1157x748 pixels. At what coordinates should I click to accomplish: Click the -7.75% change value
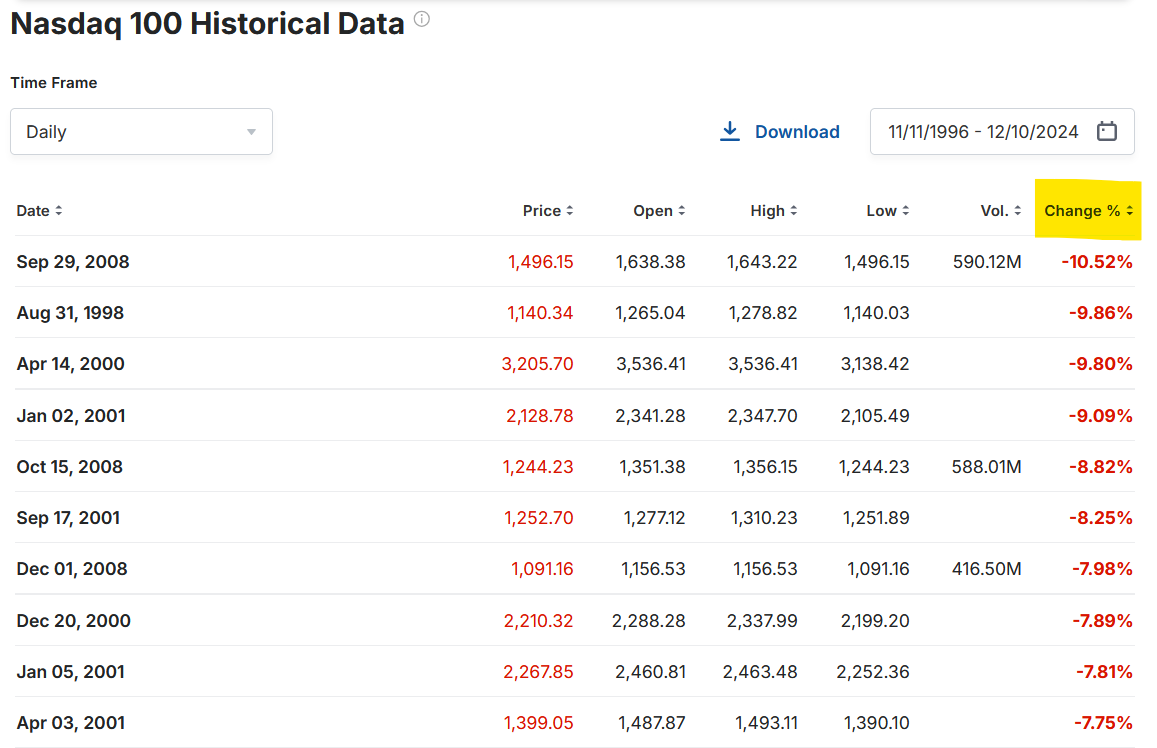pos(1103,723)
